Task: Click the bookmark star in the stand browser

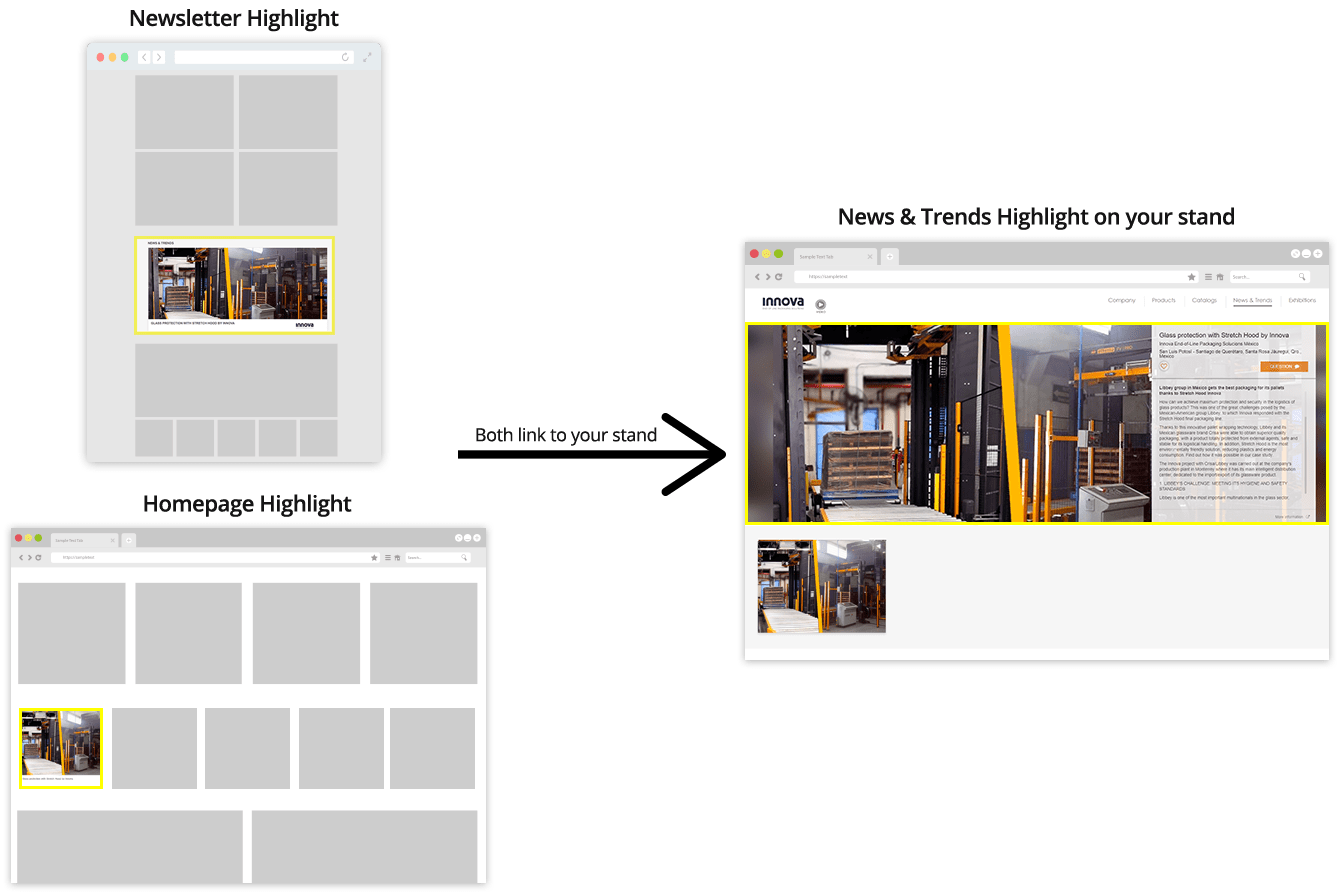Action: (x=1191, y=277)
